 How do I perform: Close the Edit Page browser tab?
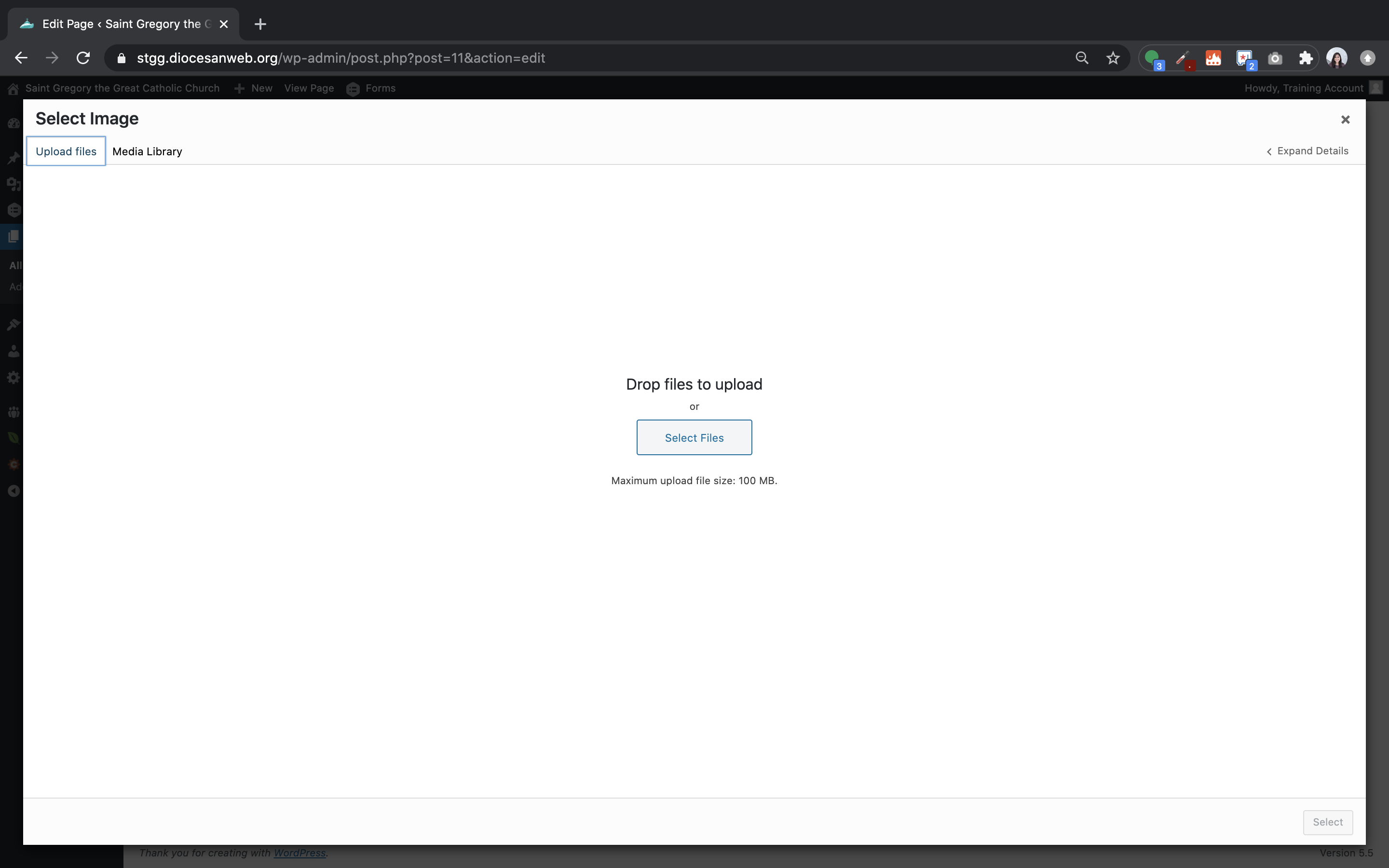pyautogui.click(x=224, y=24)
